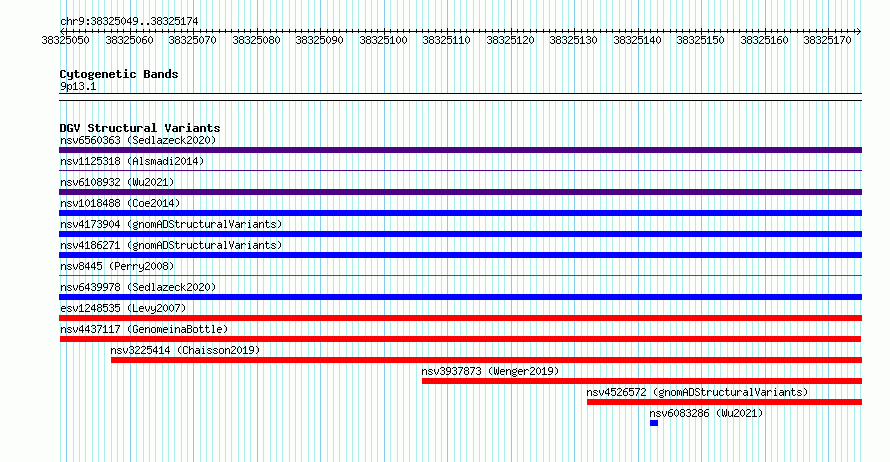Click the 38325080 ruler tick label
The height and width of the screenshot is (462, 890).
[x=257, y=40]
